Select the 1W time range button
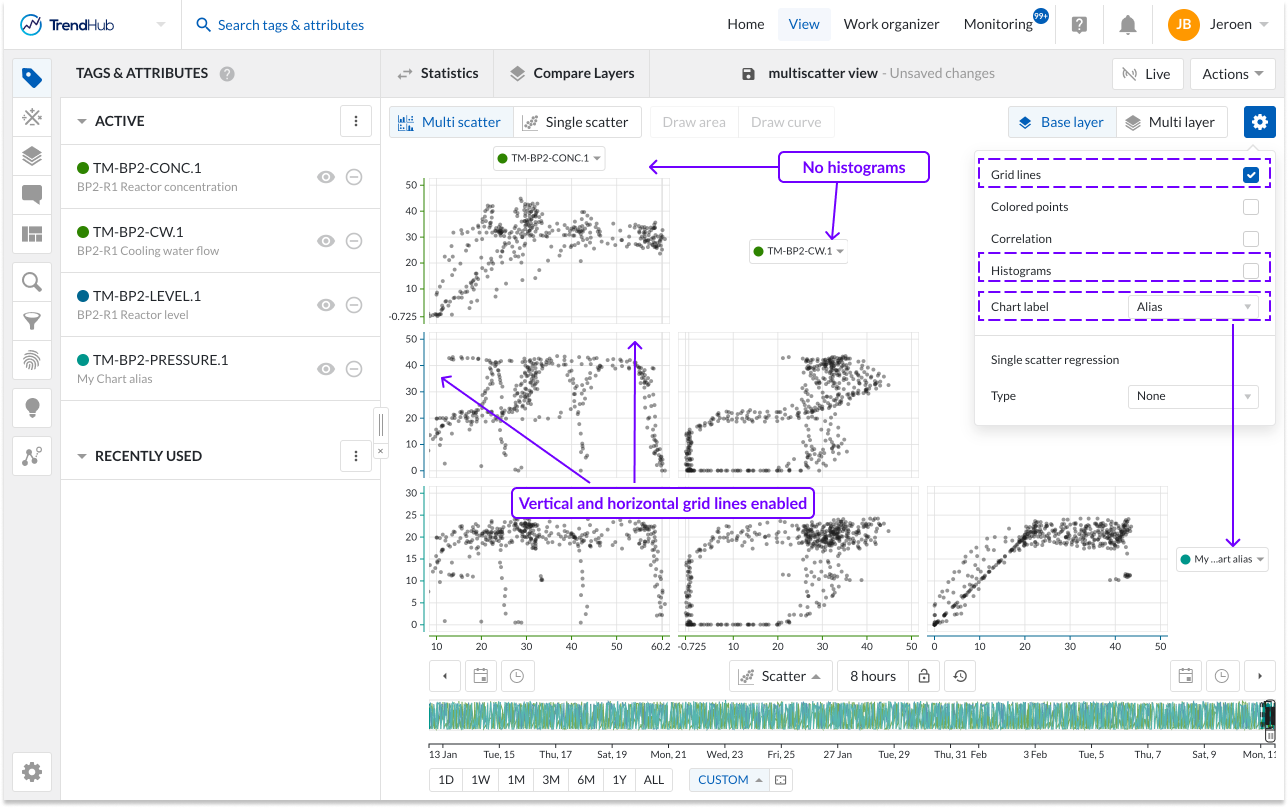 481,780
